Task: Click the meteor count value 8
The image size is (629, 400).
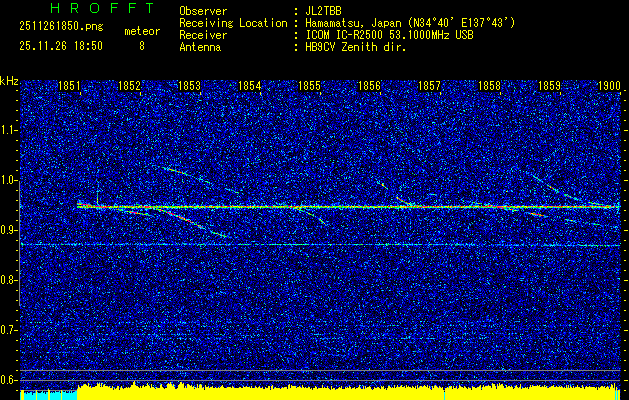Action: [141, 45]
